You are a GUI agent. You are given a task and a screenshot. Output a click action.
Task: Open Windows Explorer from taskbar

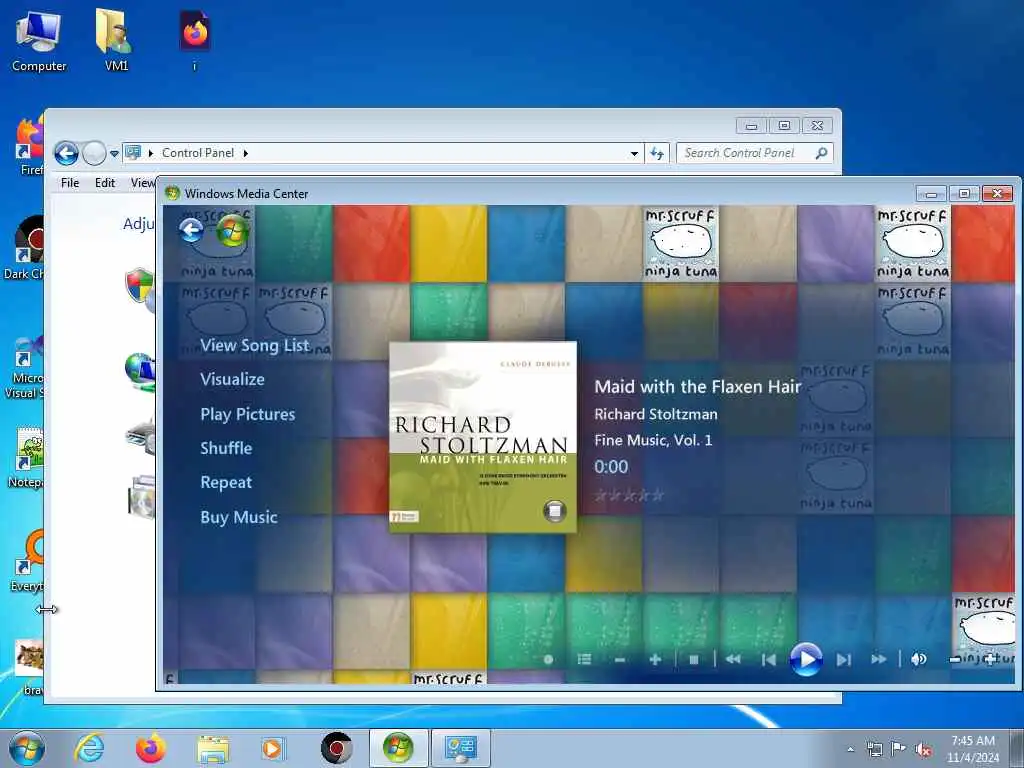click(212, 749)
